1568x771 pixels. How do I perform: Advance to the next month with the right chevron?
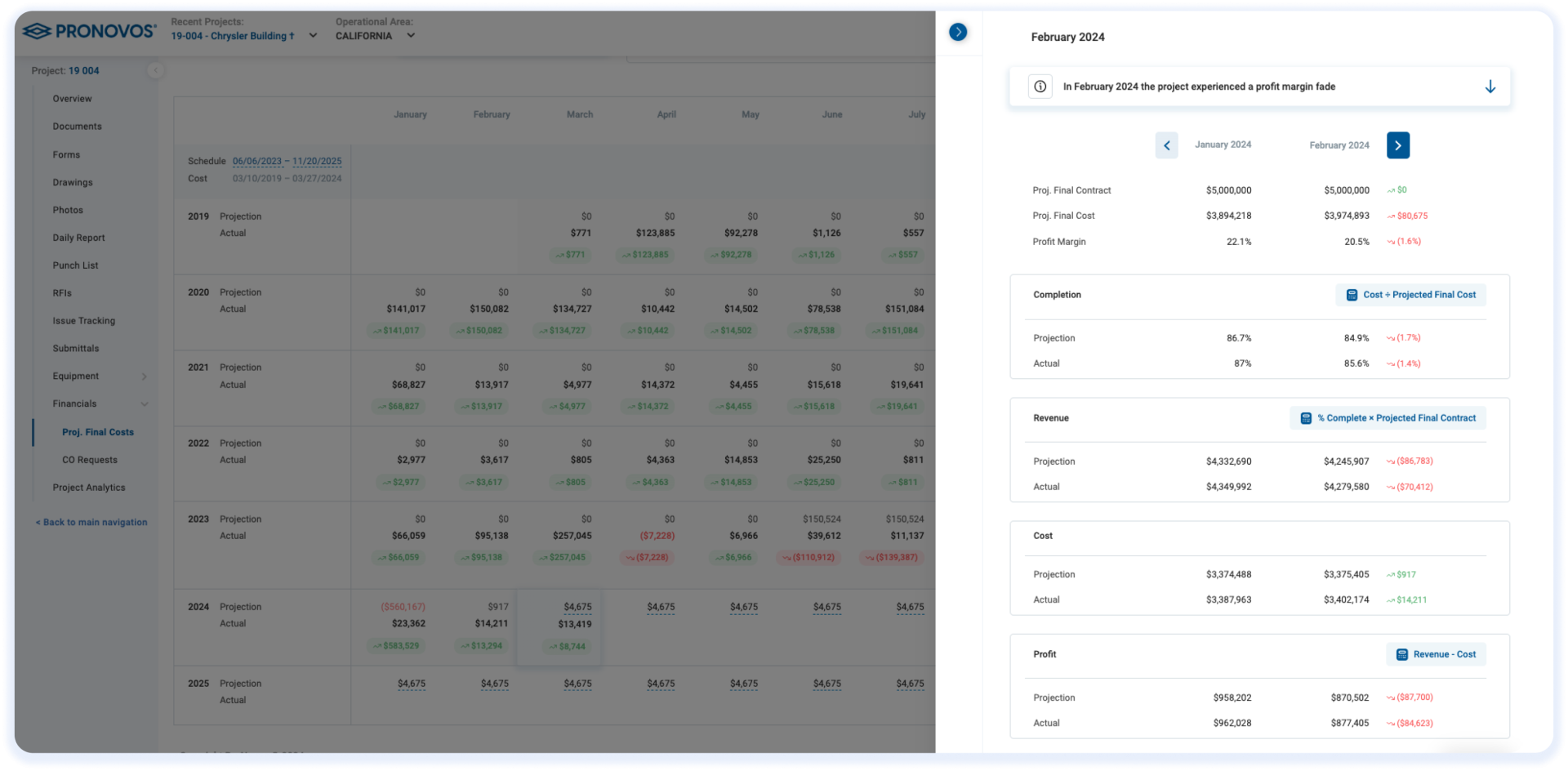pyautogui.click(x=1398, y=145)
